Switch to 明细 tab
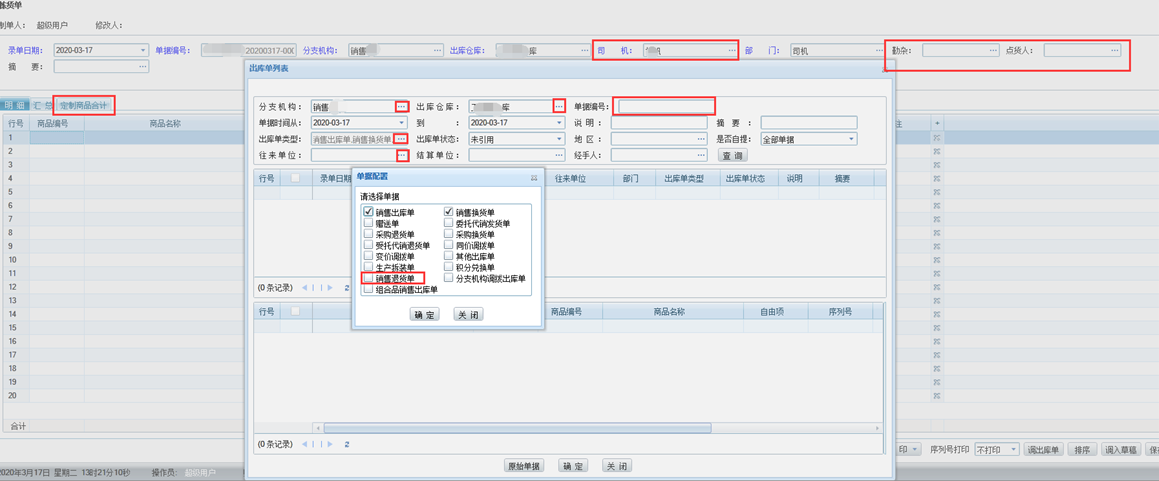The height and width of the screenshot is (481, 1159). click(x=15, y=106)
